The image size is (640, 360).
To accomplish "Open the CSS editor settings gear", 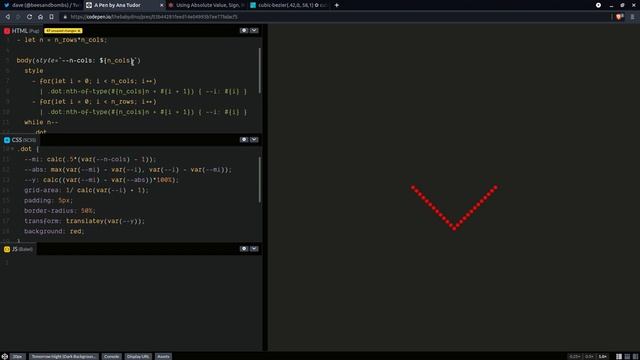I will [x=244, y=140].
